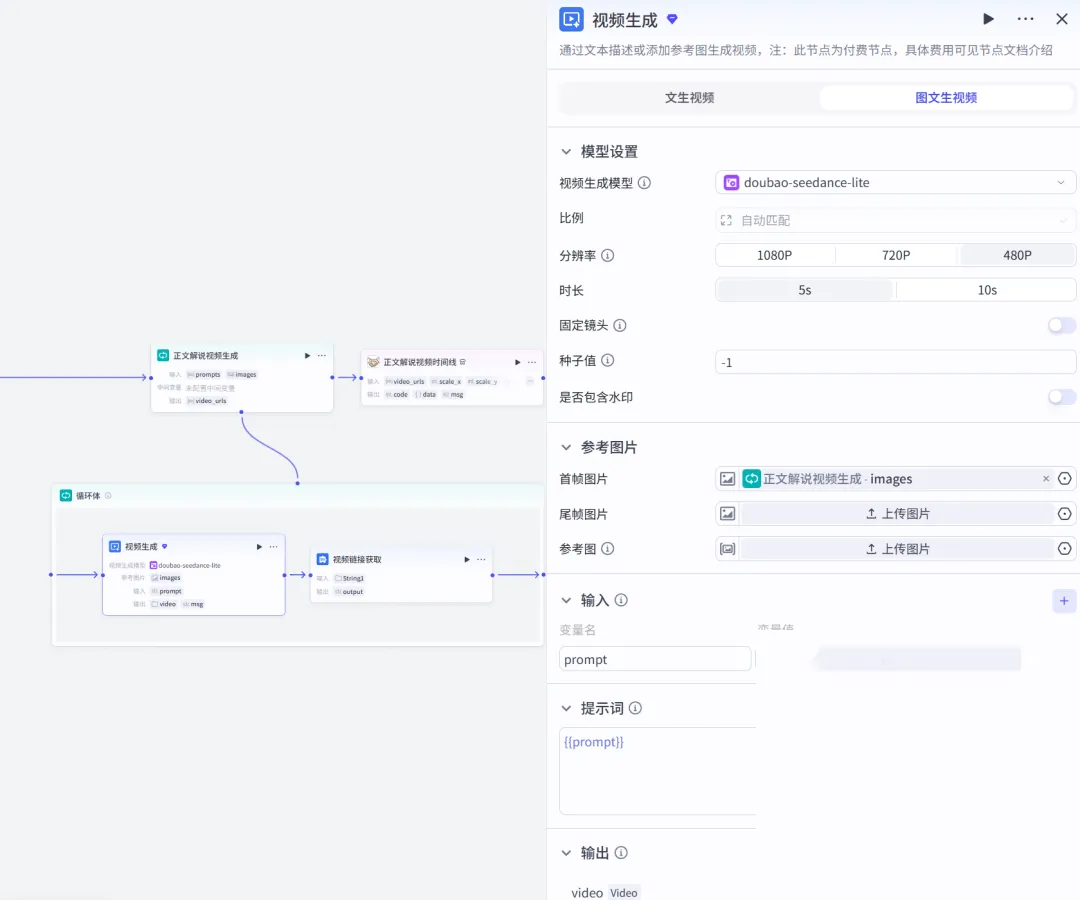This screenshot has width=1080, height=900.
Task: Click the video output variable label
Action: pos(587,892)
